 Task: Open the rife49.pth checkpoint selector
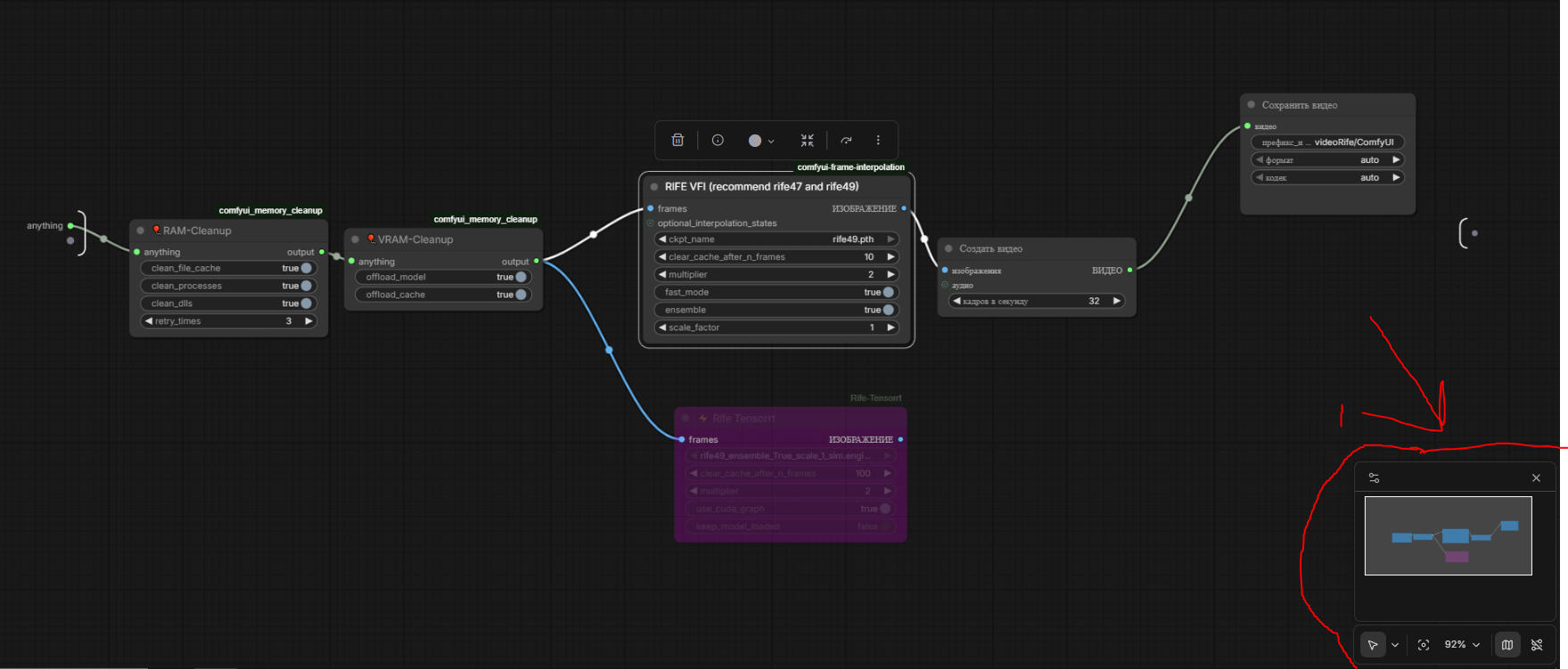776,240
